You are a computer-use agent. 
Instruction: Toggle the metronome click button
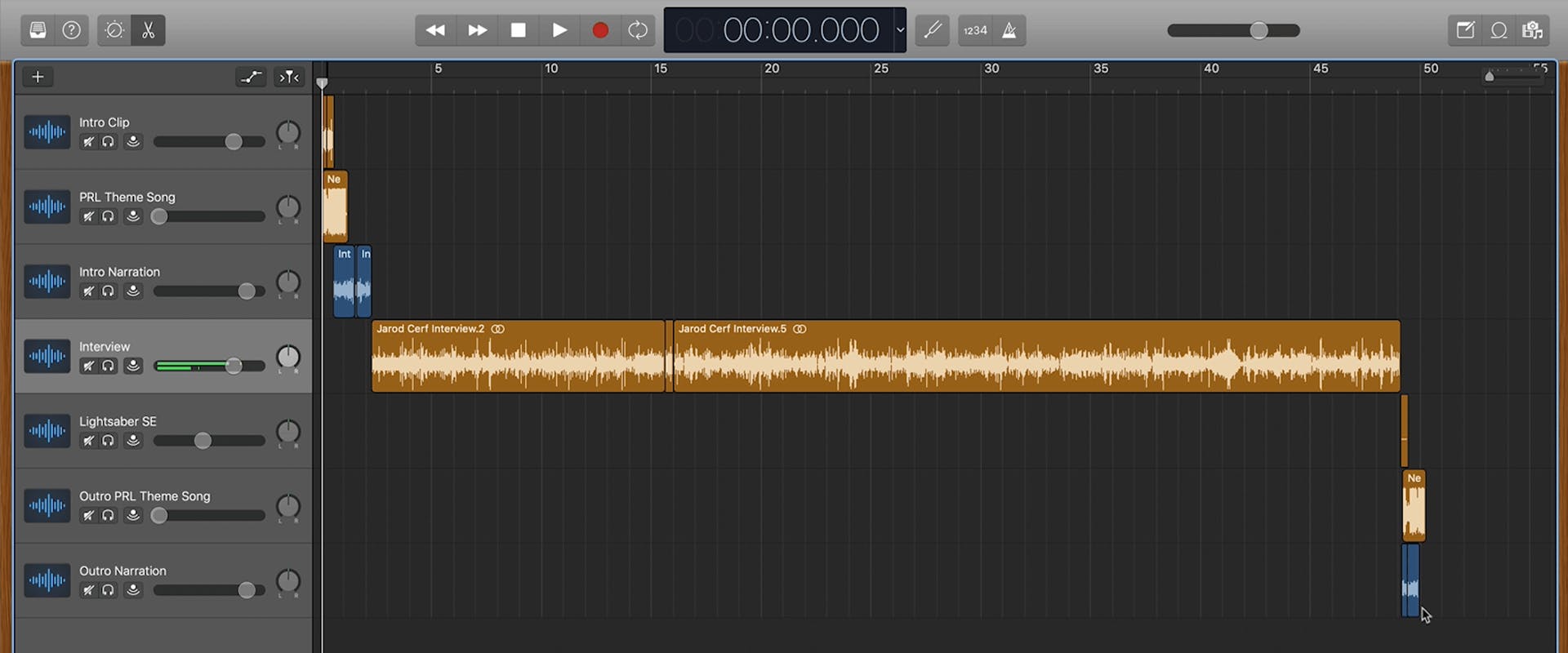pos(1009,30)
